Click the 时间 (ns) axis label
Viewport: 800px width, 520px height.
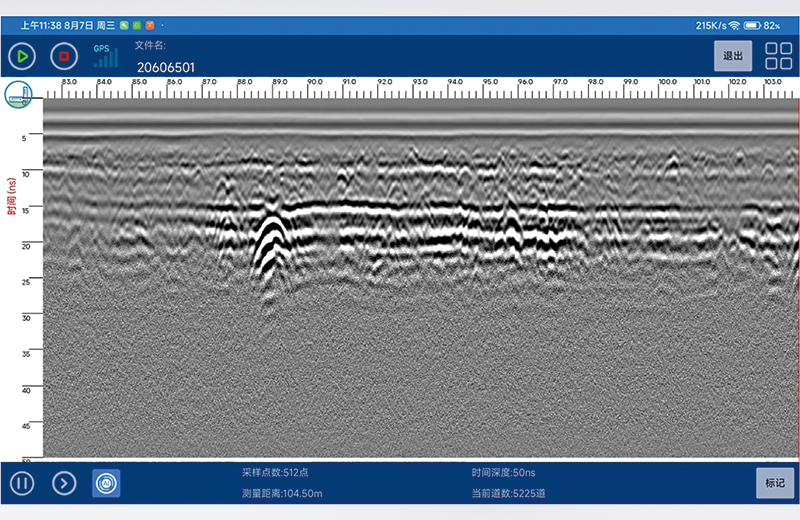12,195
